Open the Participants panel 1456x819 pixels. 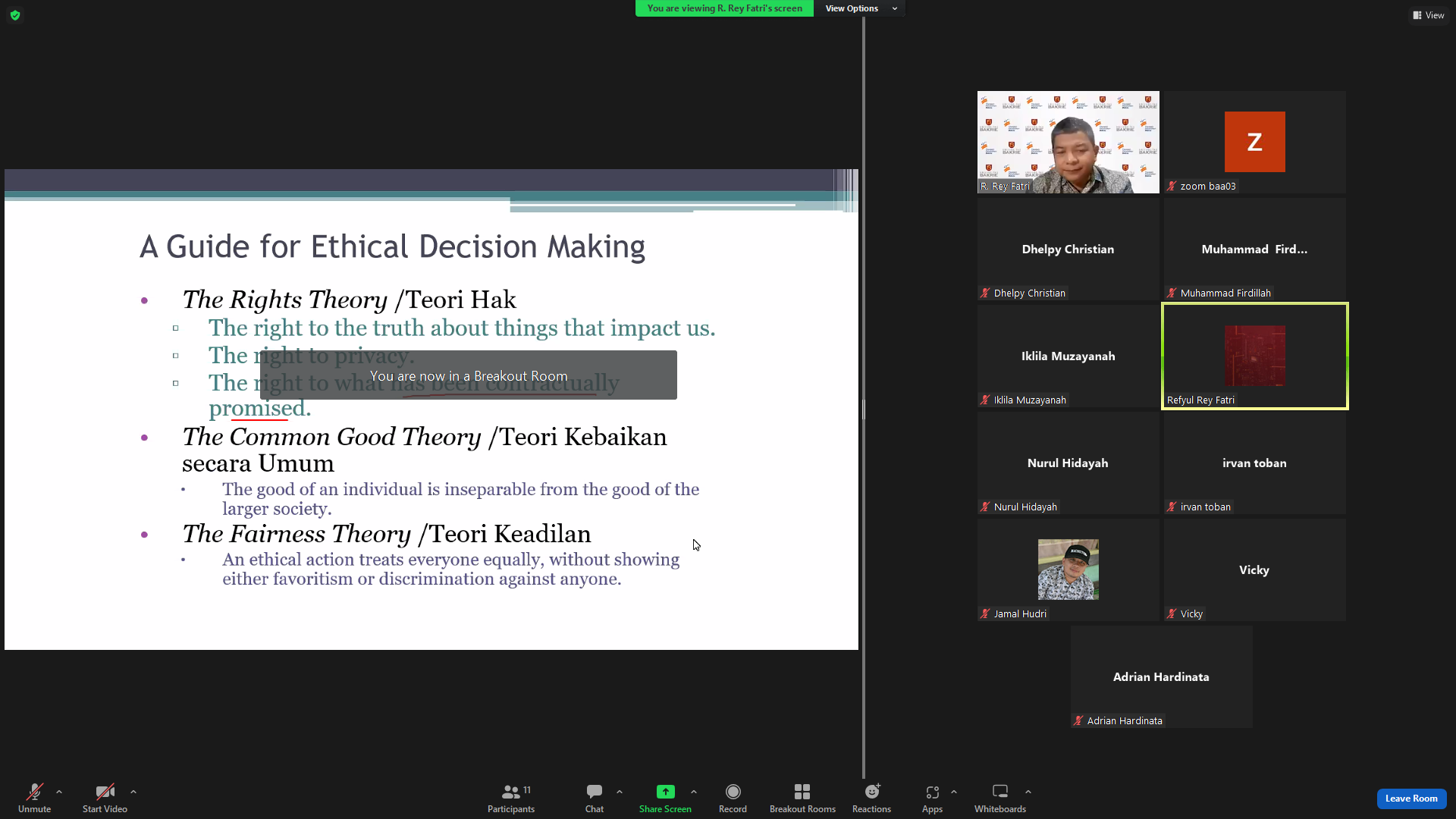(511, 798)
